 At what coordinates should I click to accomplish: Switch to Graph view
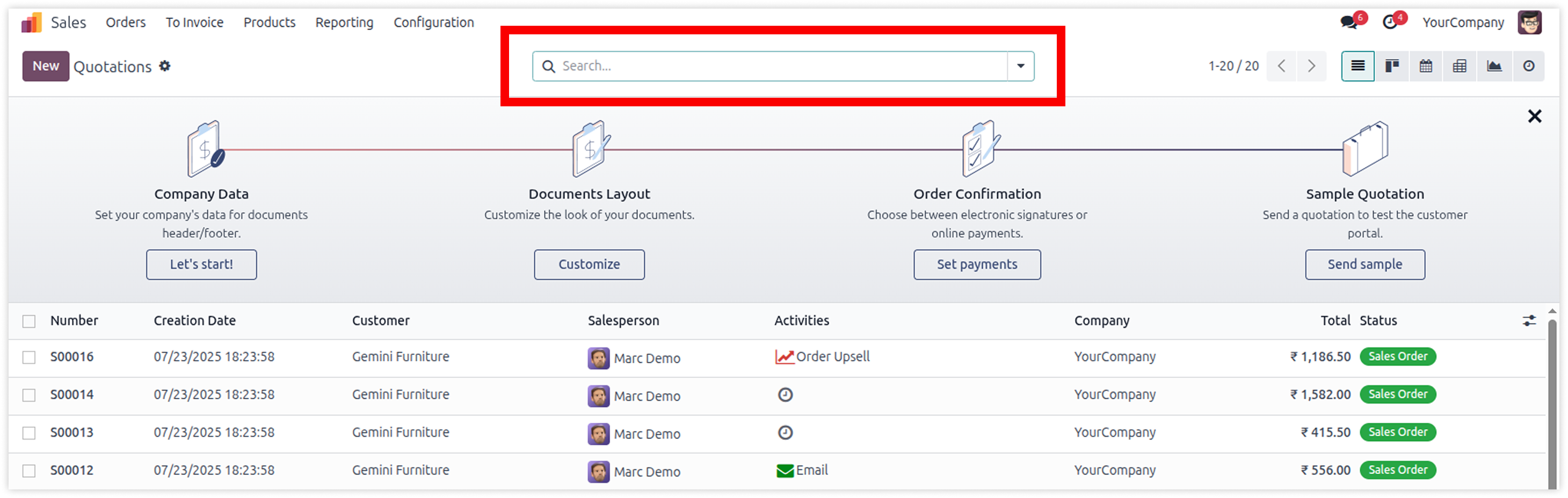coord(1494,65)
